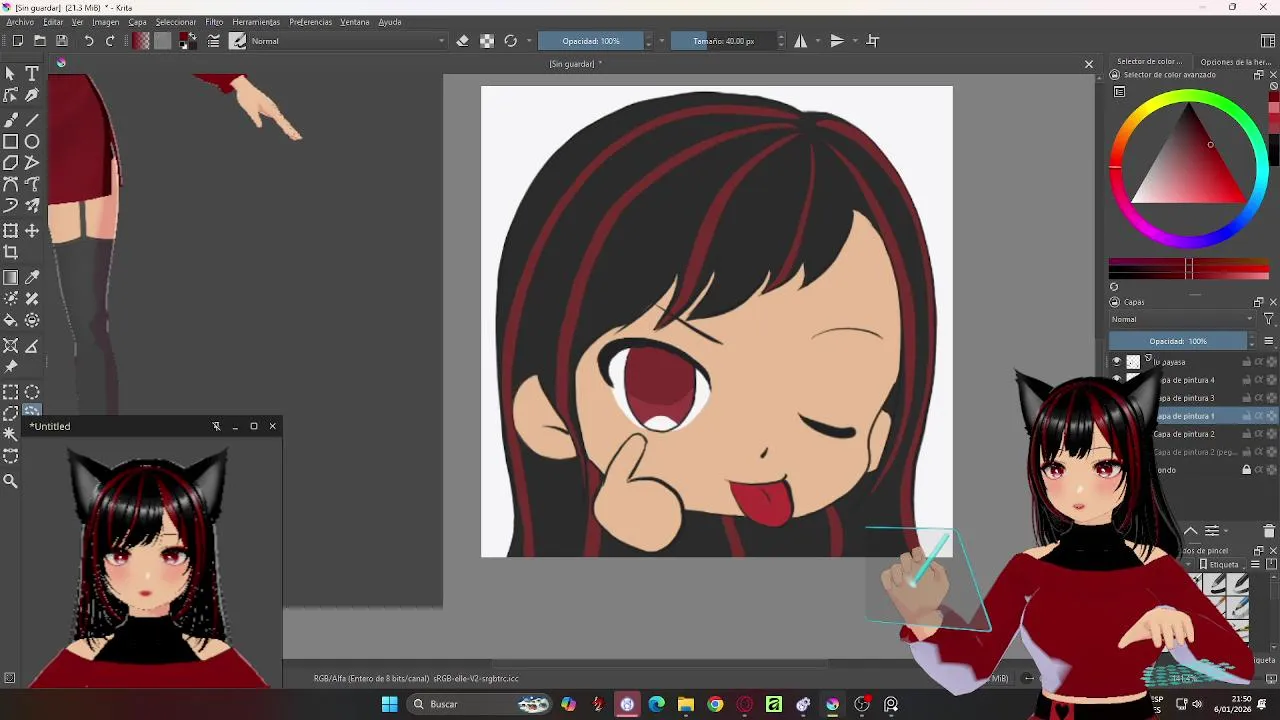The width and height of the screenshot is (1280, 720).
Task: Select the Ellipse shape tool
Action: point(32,142)
